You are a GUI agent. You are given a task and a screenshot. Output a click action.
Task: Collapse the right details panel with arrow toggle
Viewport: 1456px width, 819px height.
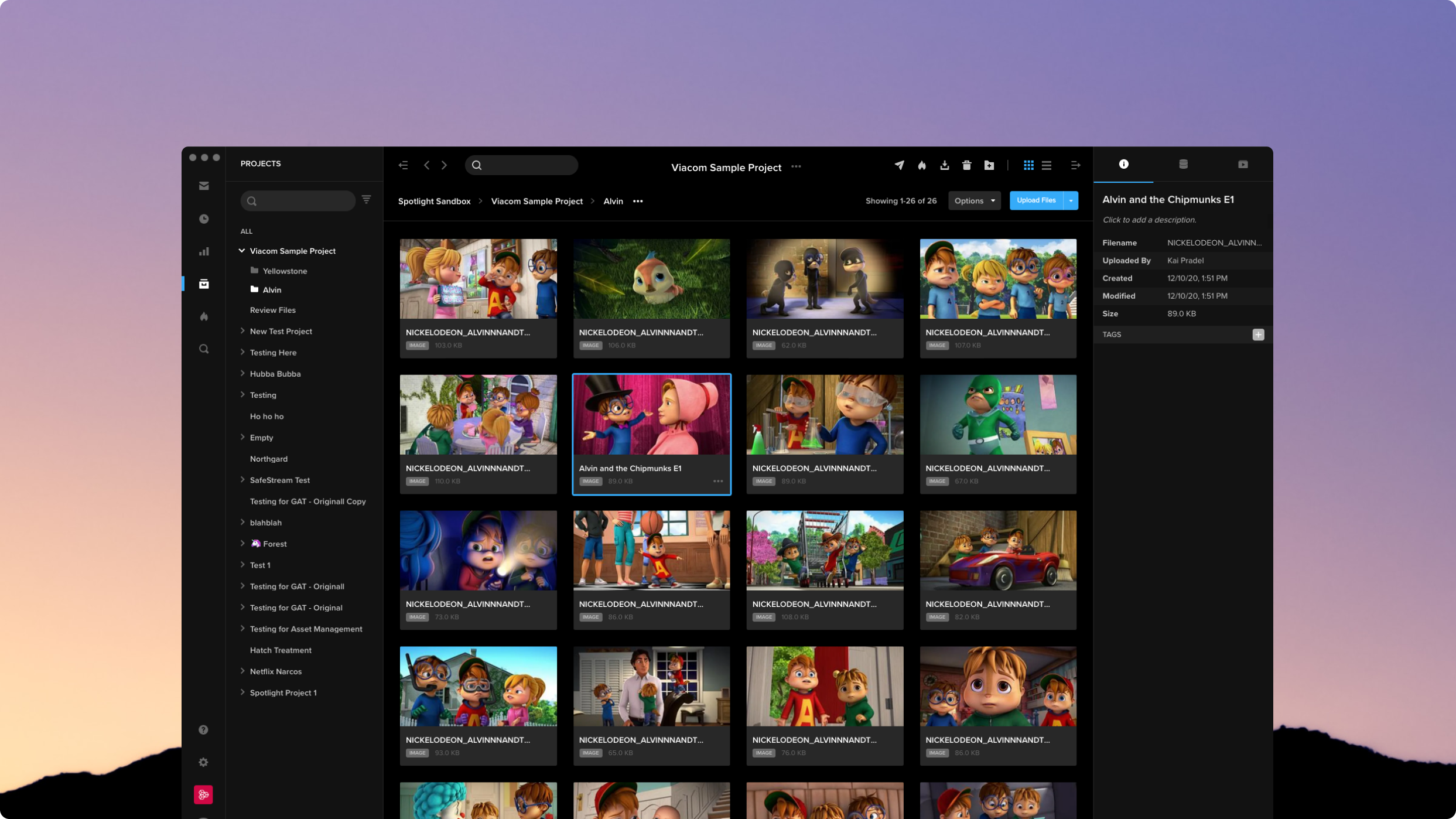(1076, 165)
